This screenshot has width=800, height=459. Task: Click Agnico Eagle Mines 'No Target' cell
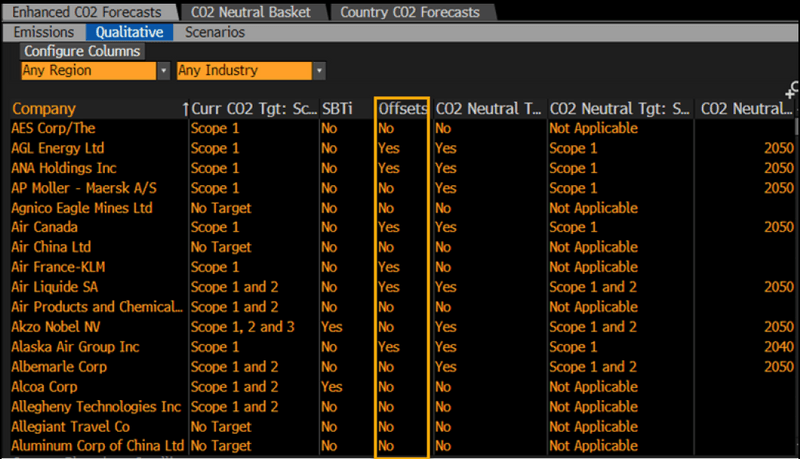click(221, 208)
